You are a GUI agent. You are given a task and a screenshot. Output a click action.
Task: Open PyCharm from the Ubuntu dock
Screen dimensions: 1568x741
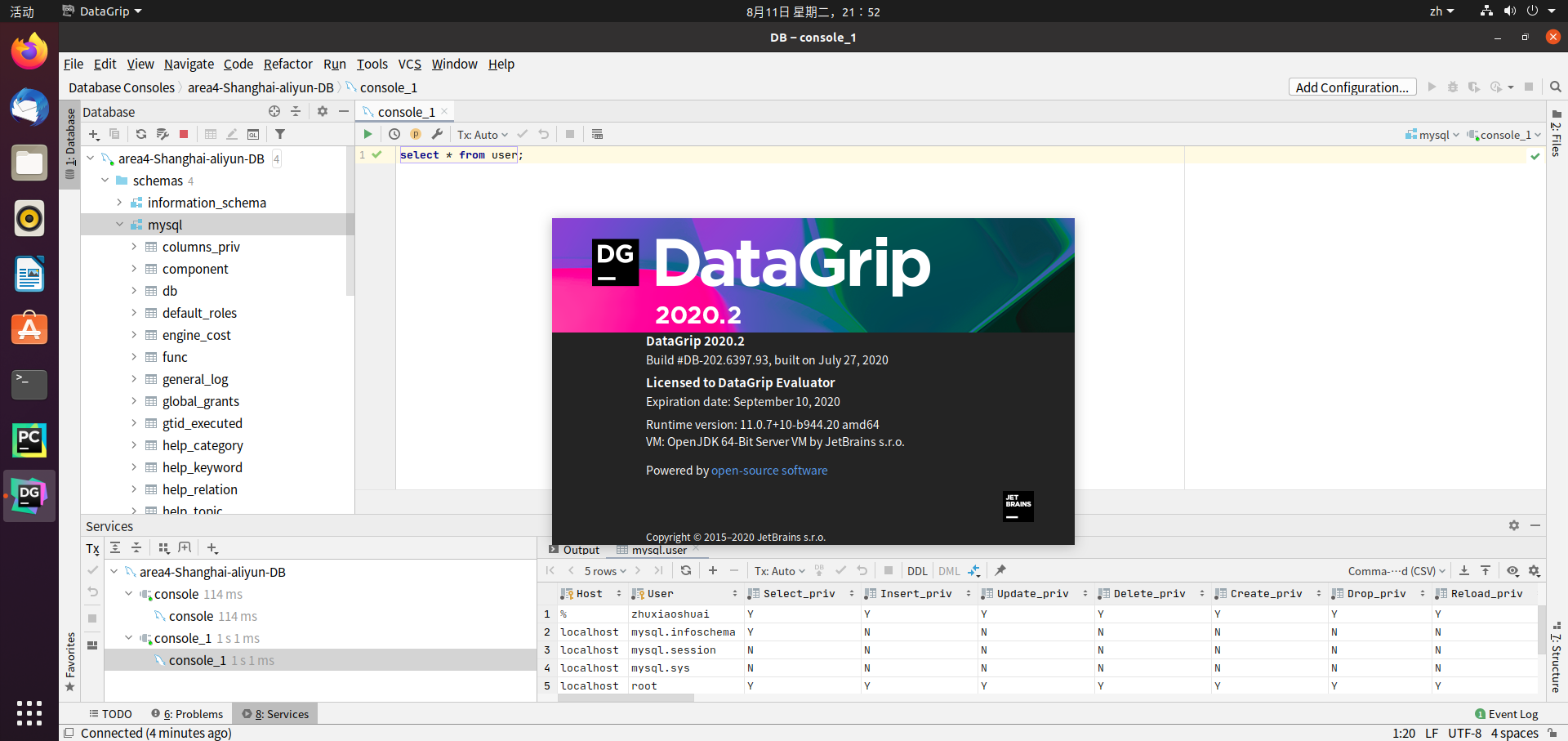(29, 440)
